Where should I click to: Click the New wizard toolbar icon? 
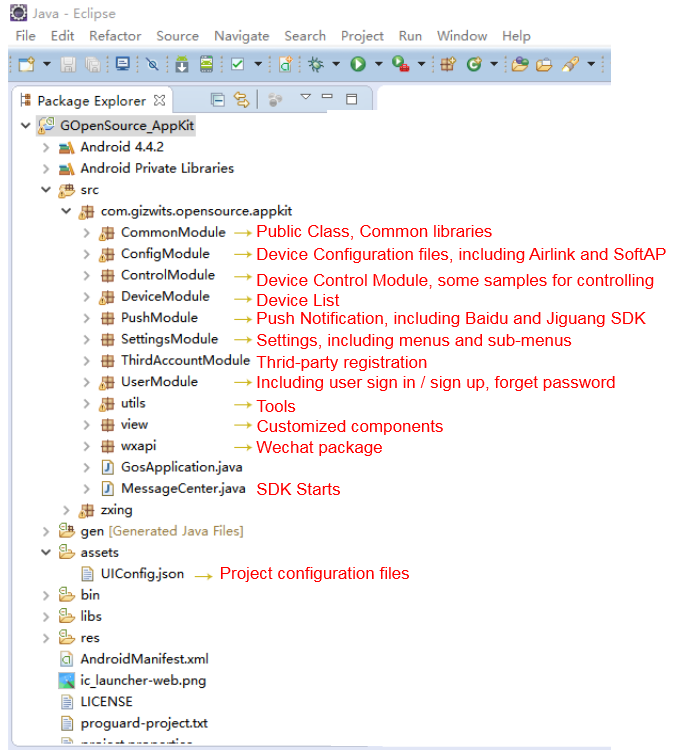coord(27,64)
